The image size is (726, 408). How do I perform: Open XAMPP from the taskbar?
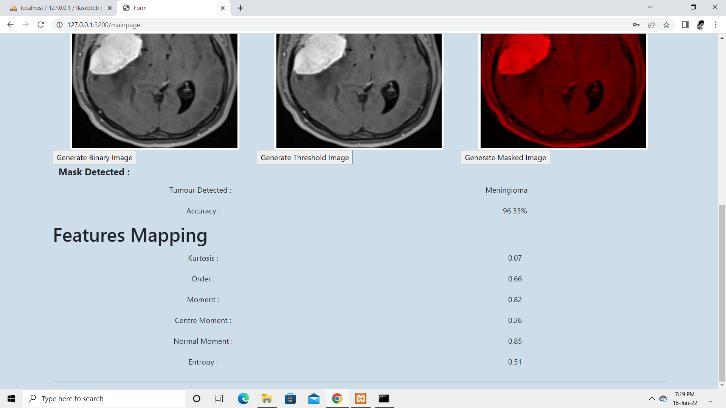coord(360,398)
